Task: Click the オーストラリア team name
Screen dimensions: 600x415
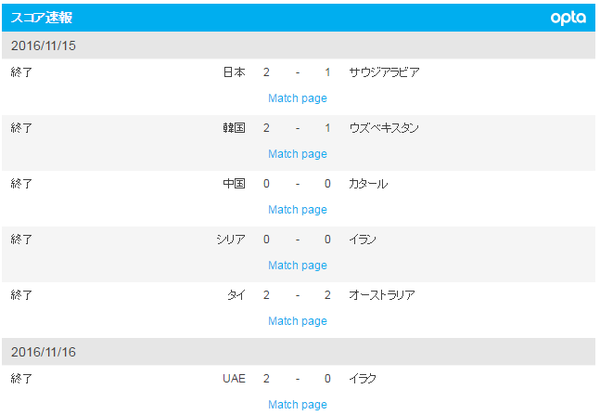Action: click(382, 295)
